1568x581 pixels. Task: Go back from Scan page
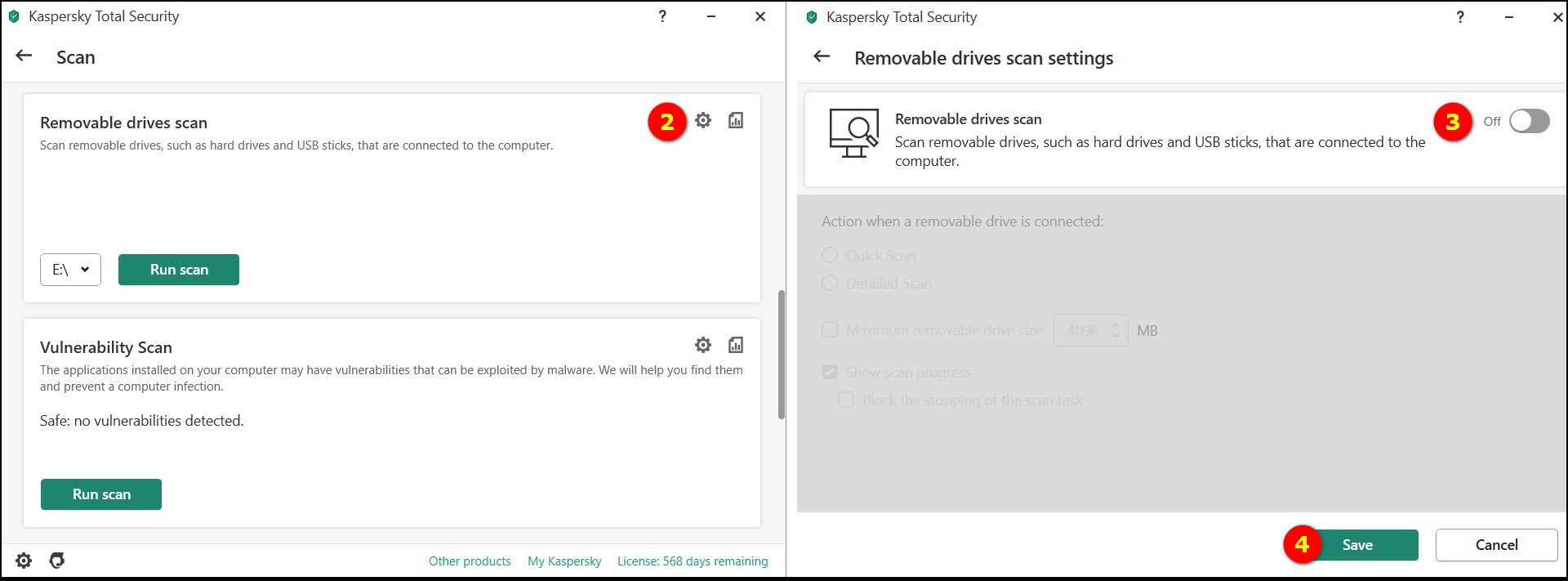click(24, 56)
